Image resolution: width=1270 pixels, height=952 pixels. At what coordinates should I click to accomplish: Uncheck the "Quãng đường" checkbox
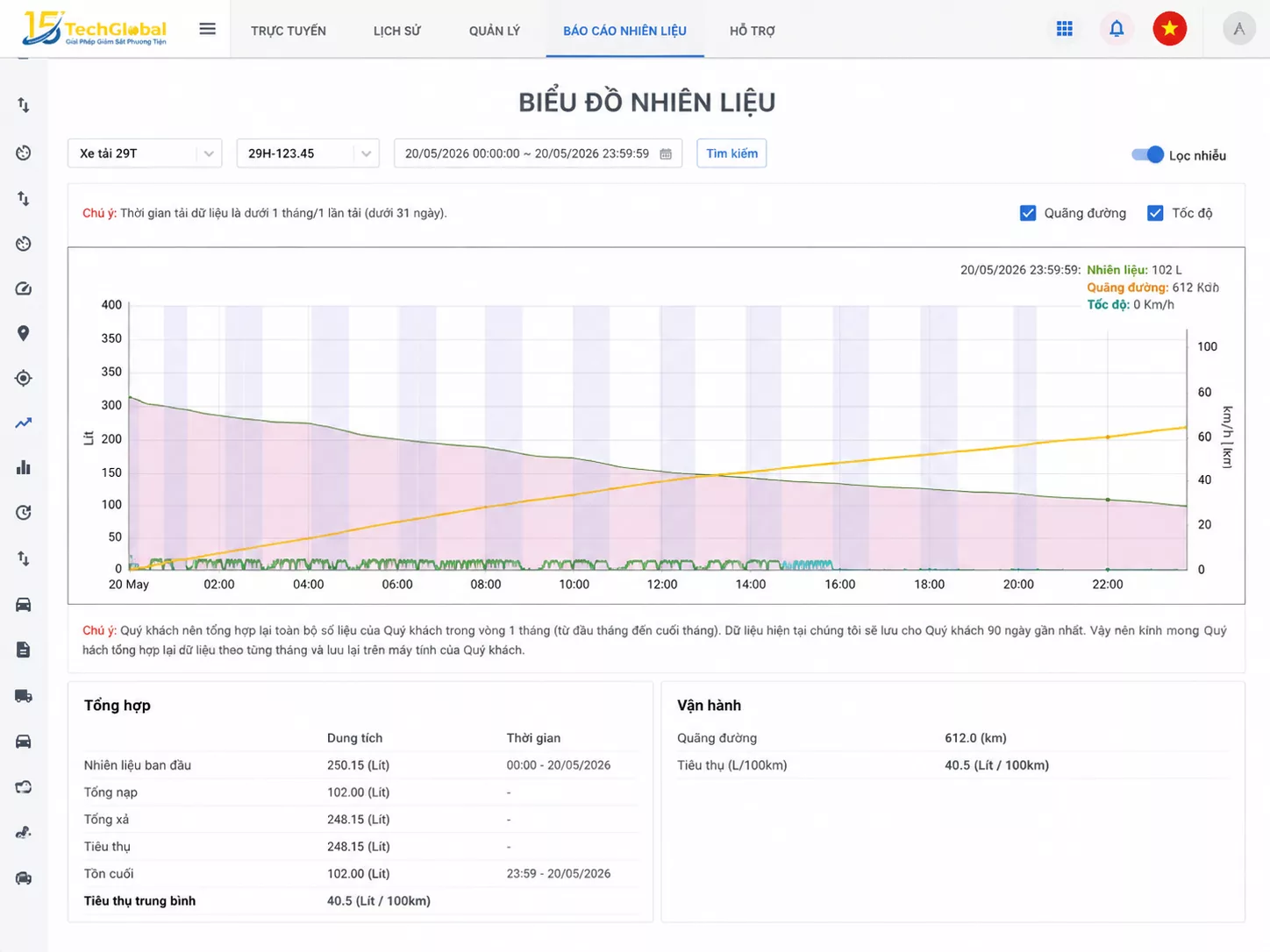[x=1028, y=213]
